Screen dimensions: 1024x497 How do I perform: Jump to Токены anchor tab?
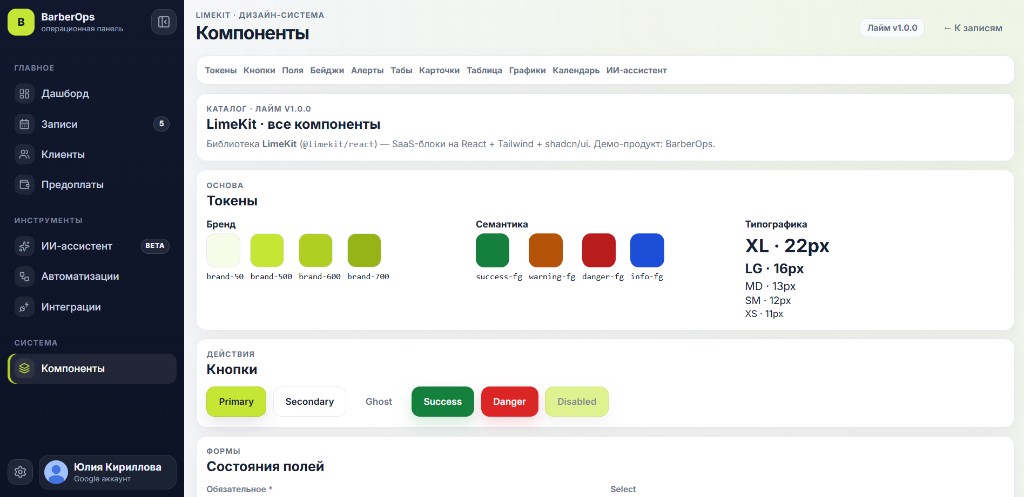click(x=221, y=70)
